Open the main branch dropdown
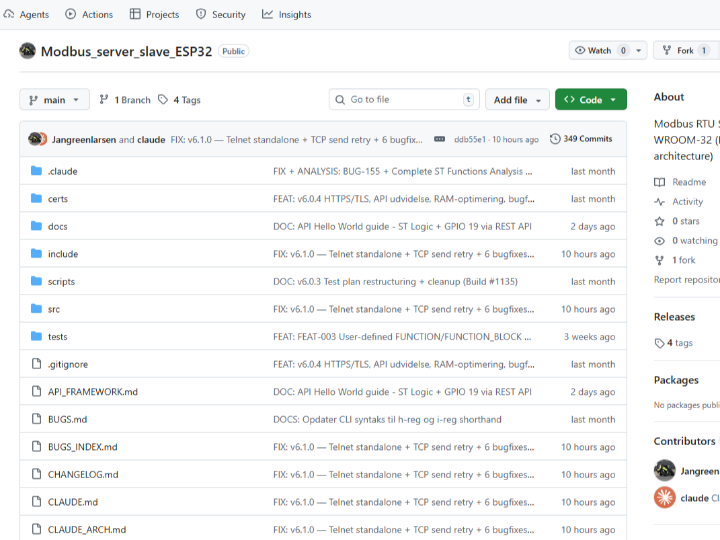The image size is (720, 540). tap(54, 100)
